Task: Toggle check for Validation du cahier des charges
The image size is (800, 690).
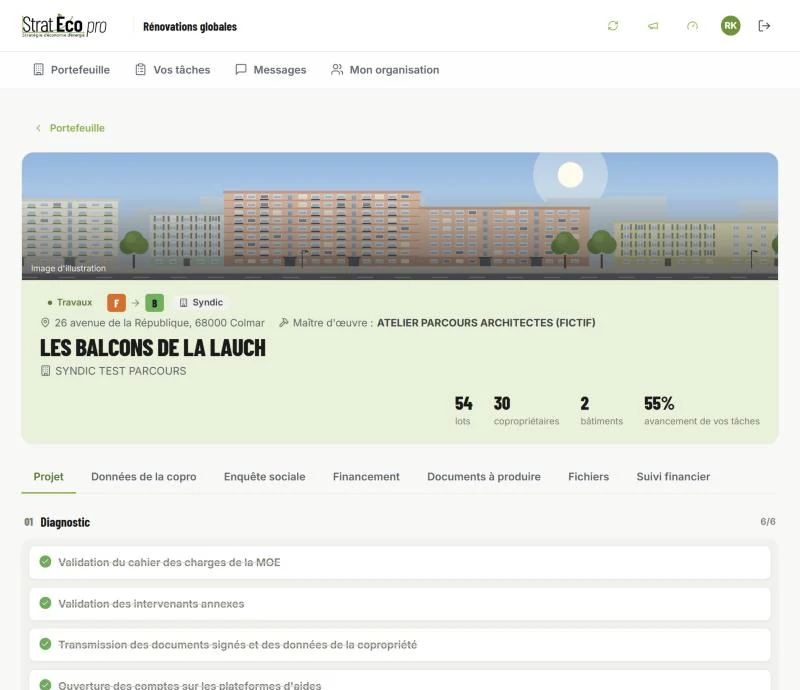Action: (45, 562)
